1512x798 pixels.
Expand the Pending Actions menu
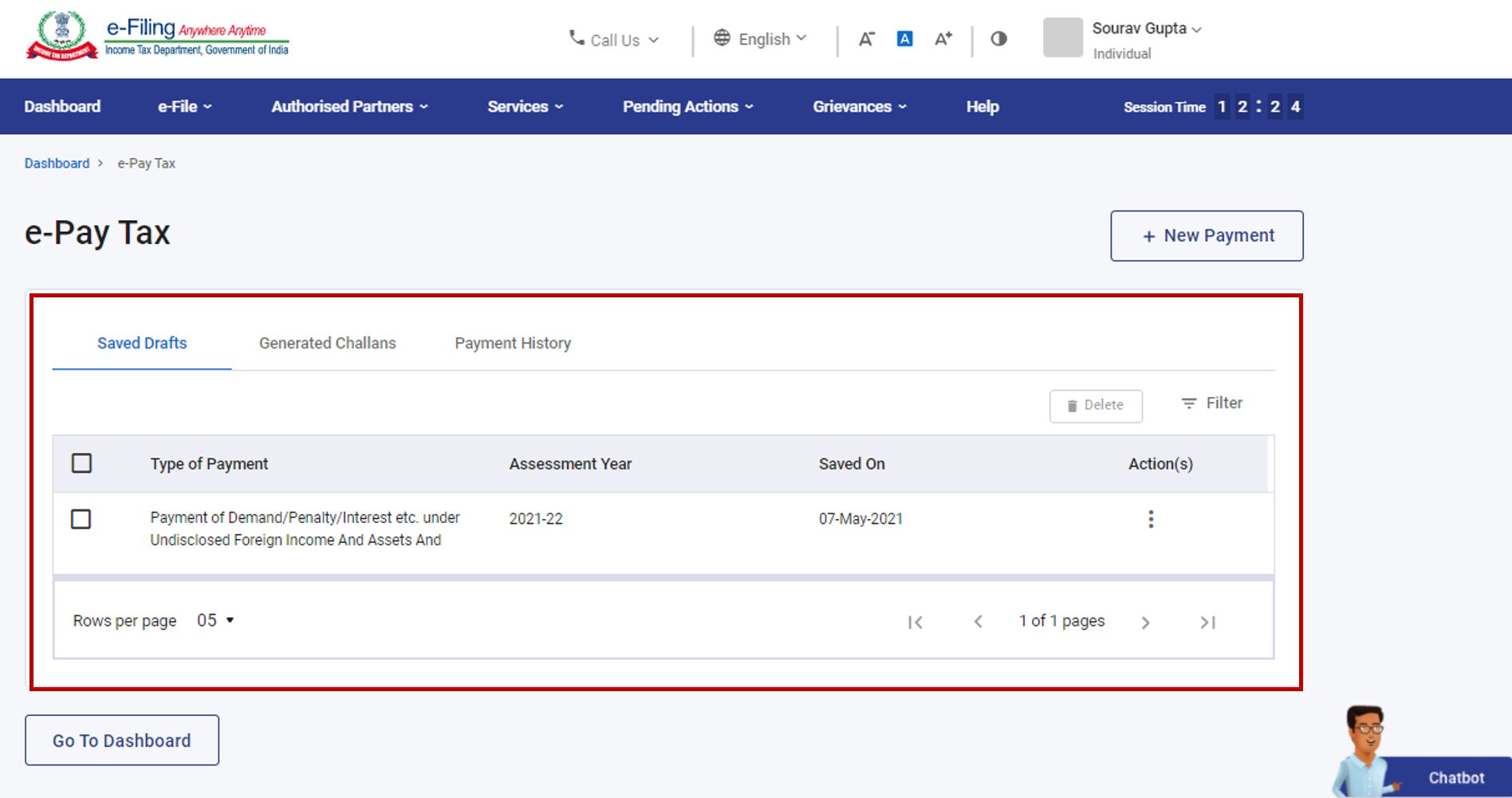click(x=687, y=106)
